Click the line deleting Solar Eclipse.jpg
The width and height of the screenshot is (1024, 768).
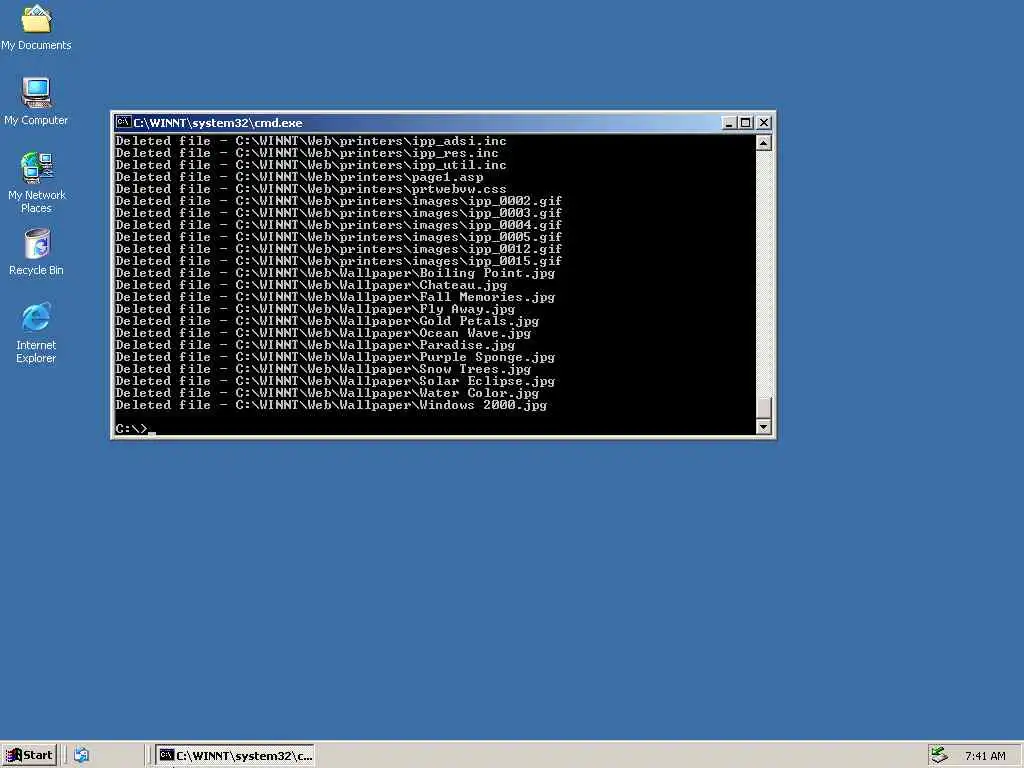[335, 381]
